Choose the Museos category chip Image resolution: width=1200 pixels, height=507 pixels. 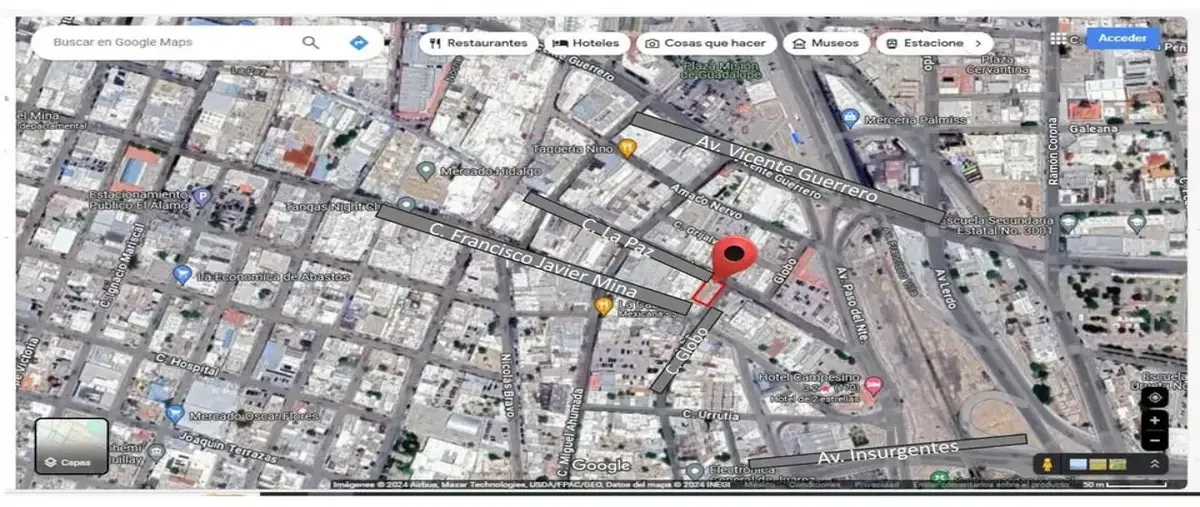(x=825, y=43)
